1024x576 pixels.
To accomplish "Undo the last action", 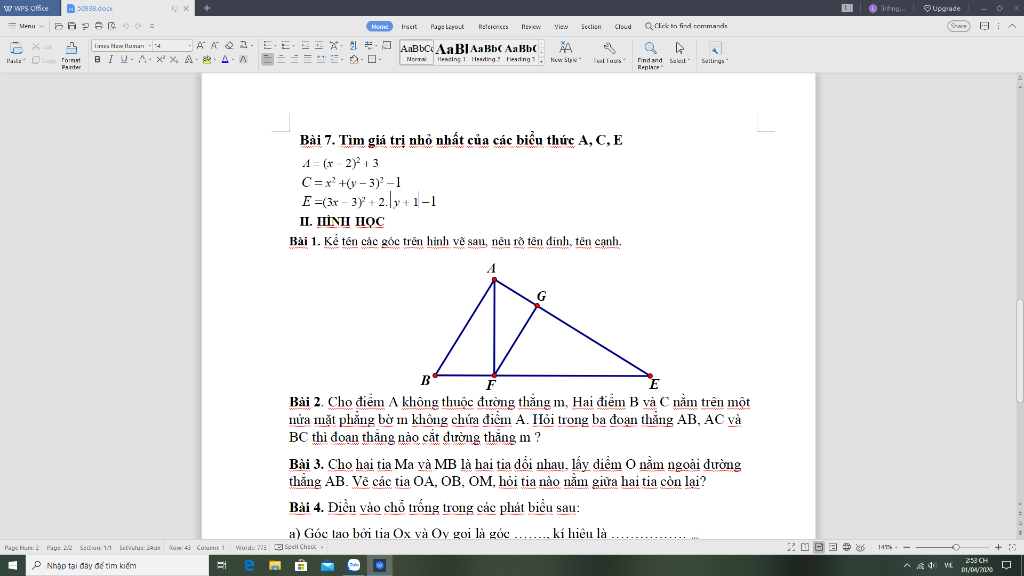I will pyautogui.click(x=125, y=26).
